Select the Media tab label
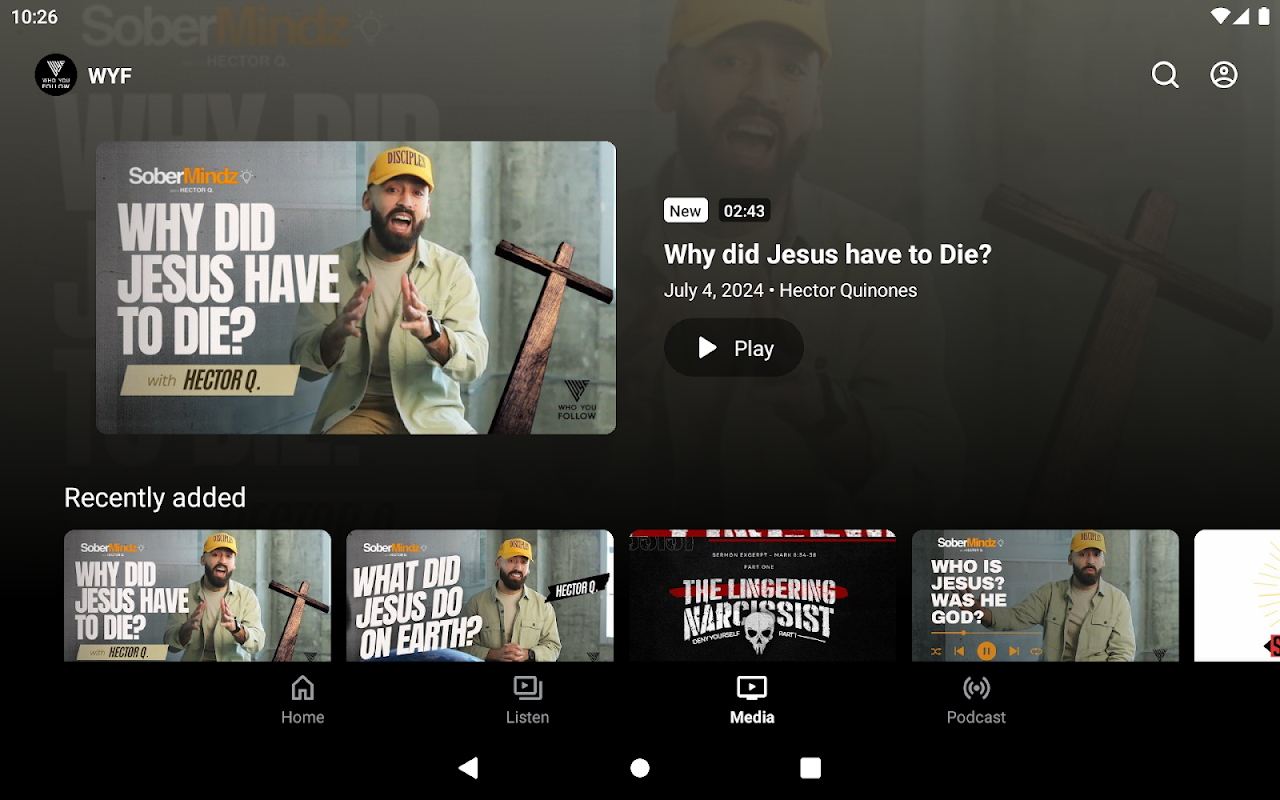 752,717
